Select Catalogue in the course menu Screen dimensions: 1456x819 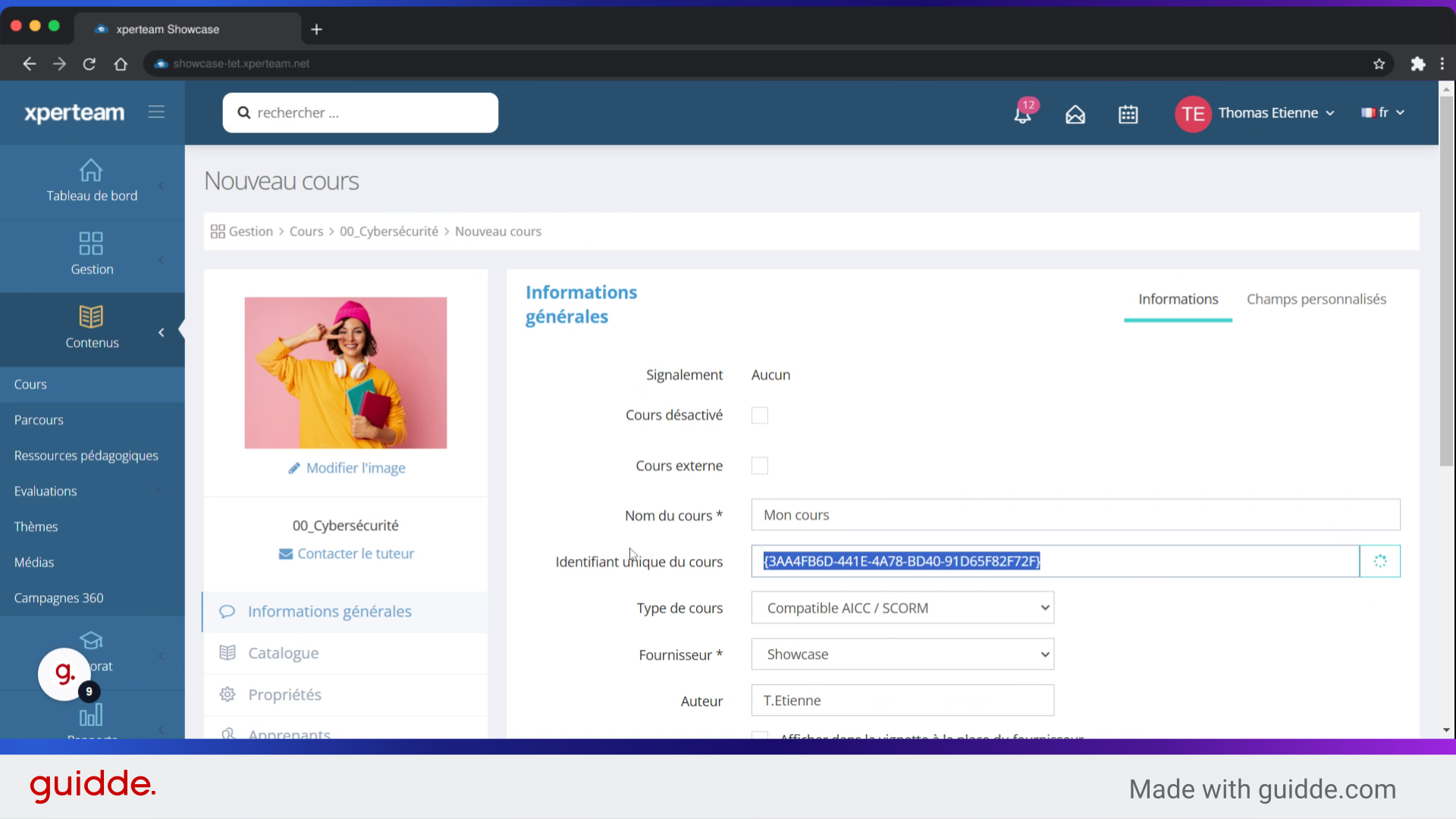pyautogui.click(x=283, y=653)
